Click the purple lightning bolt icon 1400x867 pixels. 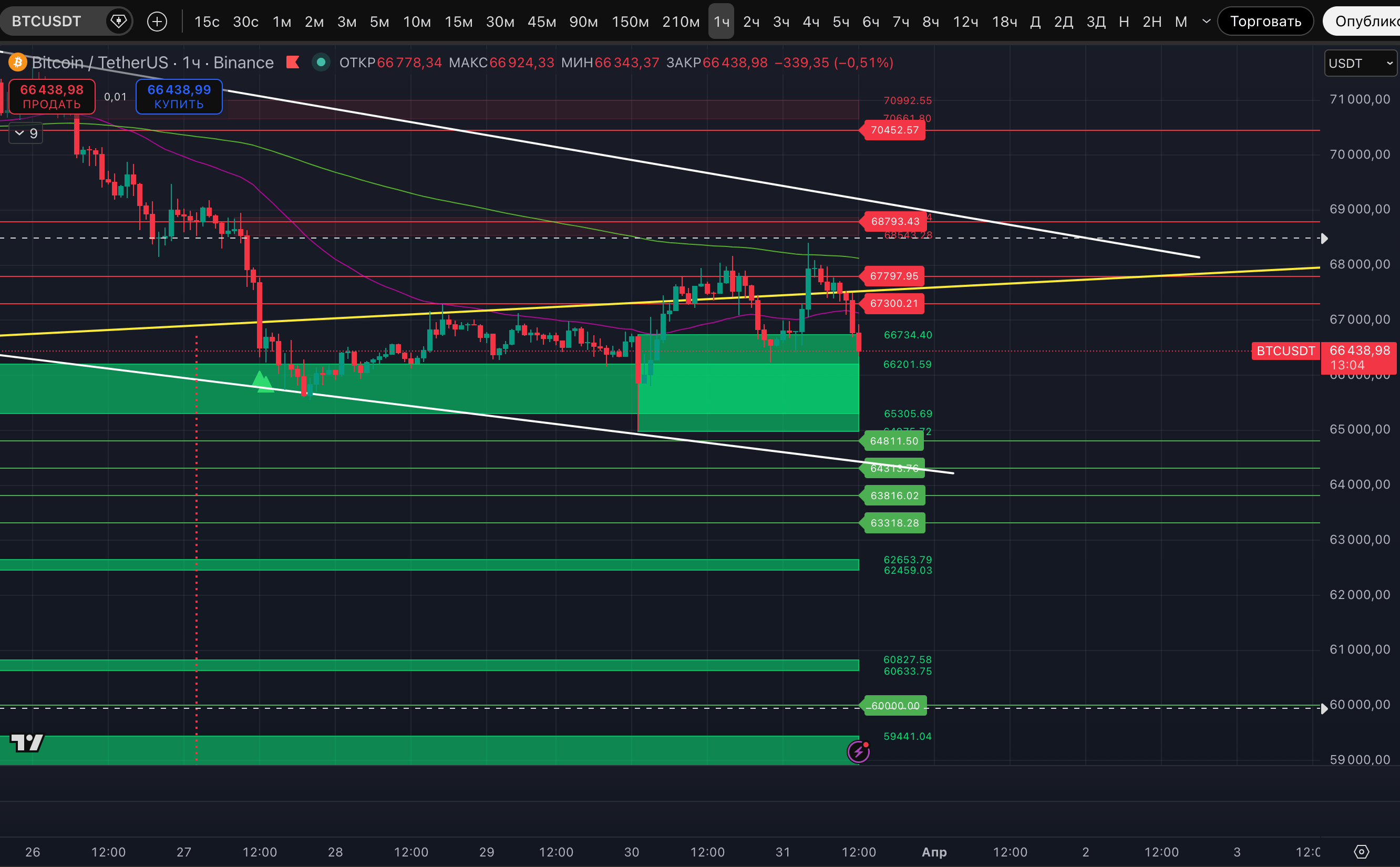coord(858,751)
